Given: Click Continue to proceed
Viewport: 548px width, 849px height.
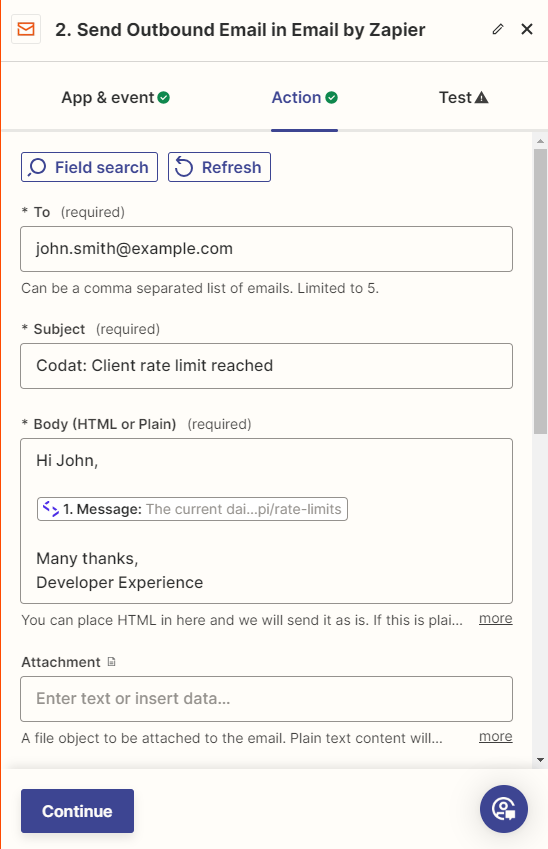Looking at the screenshot, I should pos(77,811).
